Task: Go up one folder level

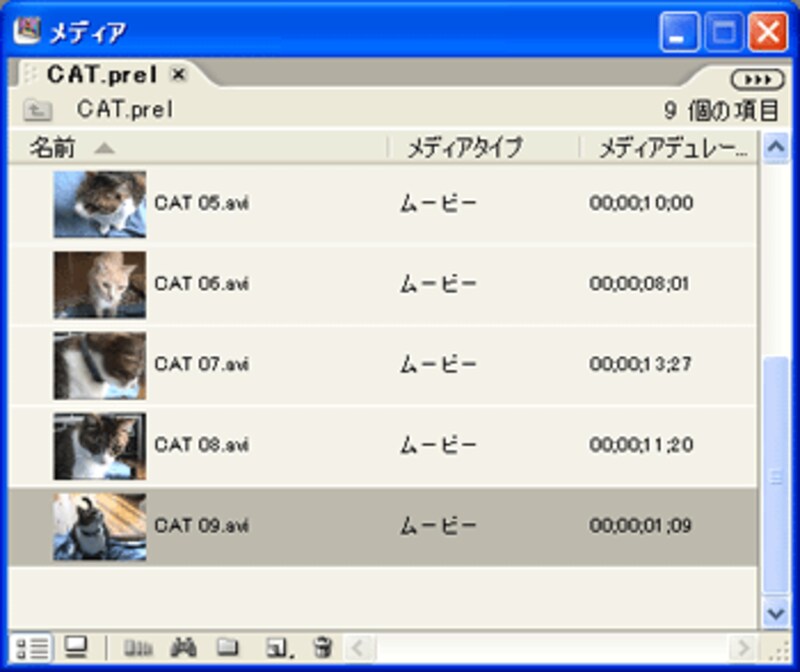Action: pos(38,110)
